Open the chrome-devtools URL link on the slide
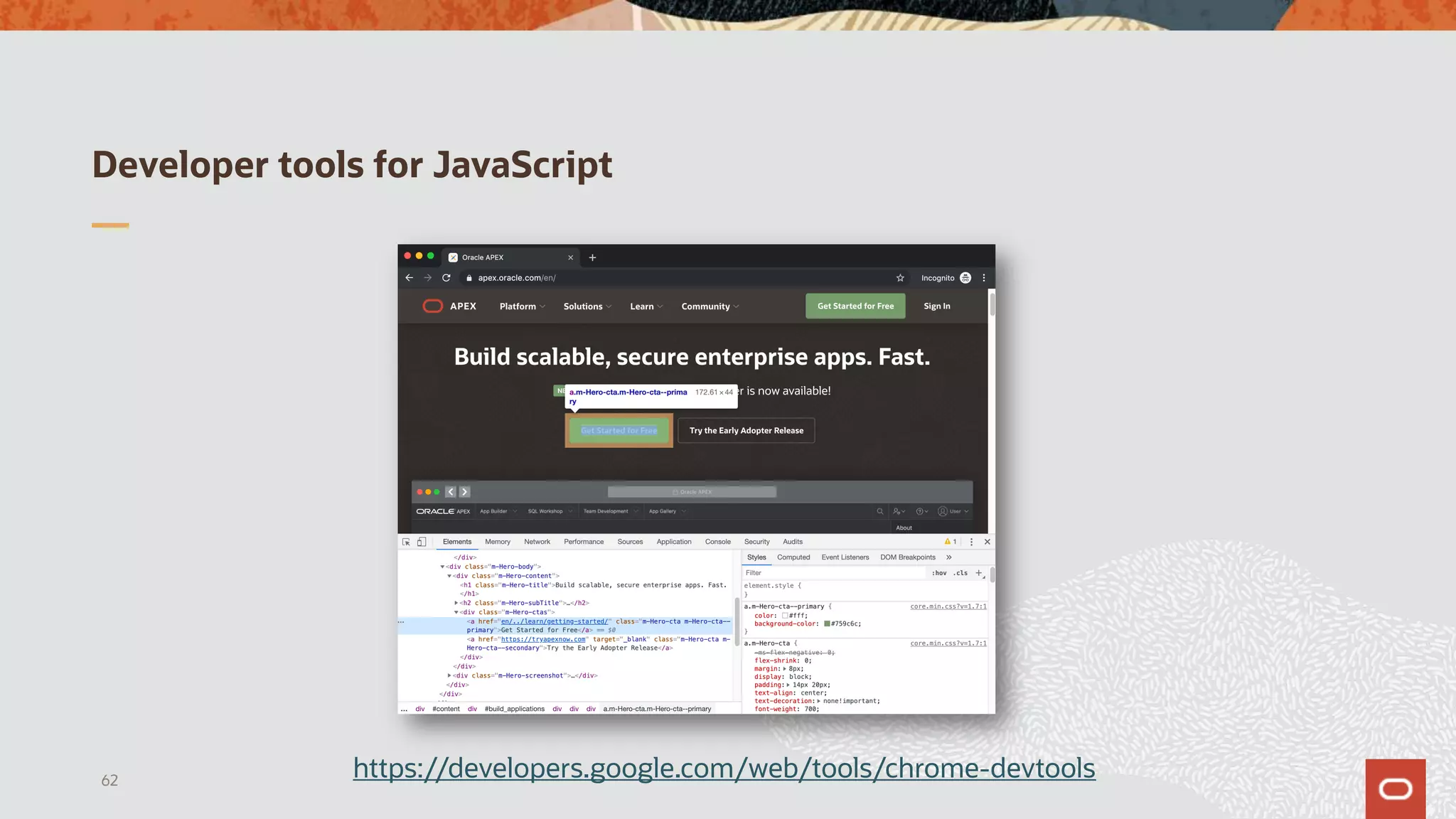 (x=724, y=769)
